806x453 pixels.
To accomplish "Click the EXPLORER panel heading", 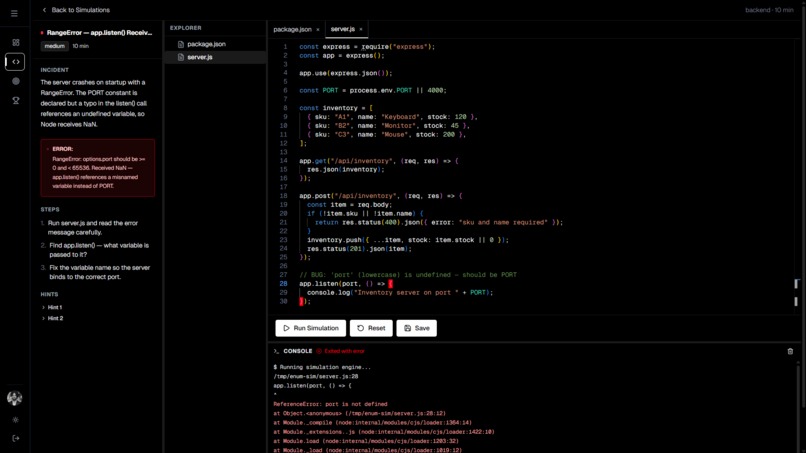I will tap(186, 28).
